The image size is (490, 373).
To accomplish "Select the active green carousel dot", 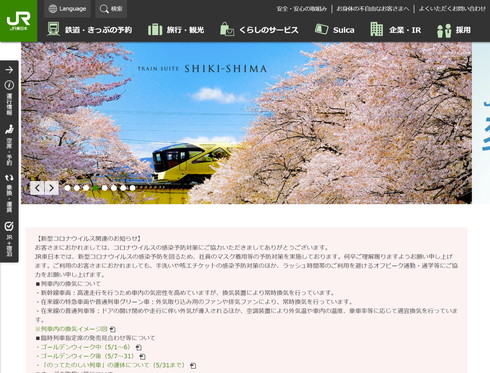I will (95, 188).
